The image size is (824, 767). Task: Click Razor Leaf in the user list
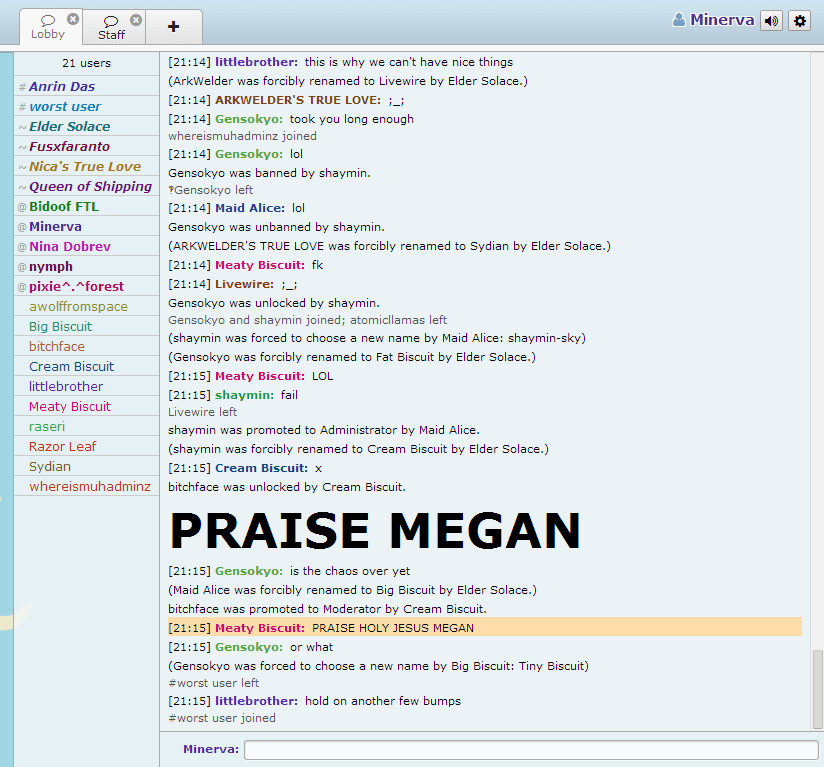[87, 446]
